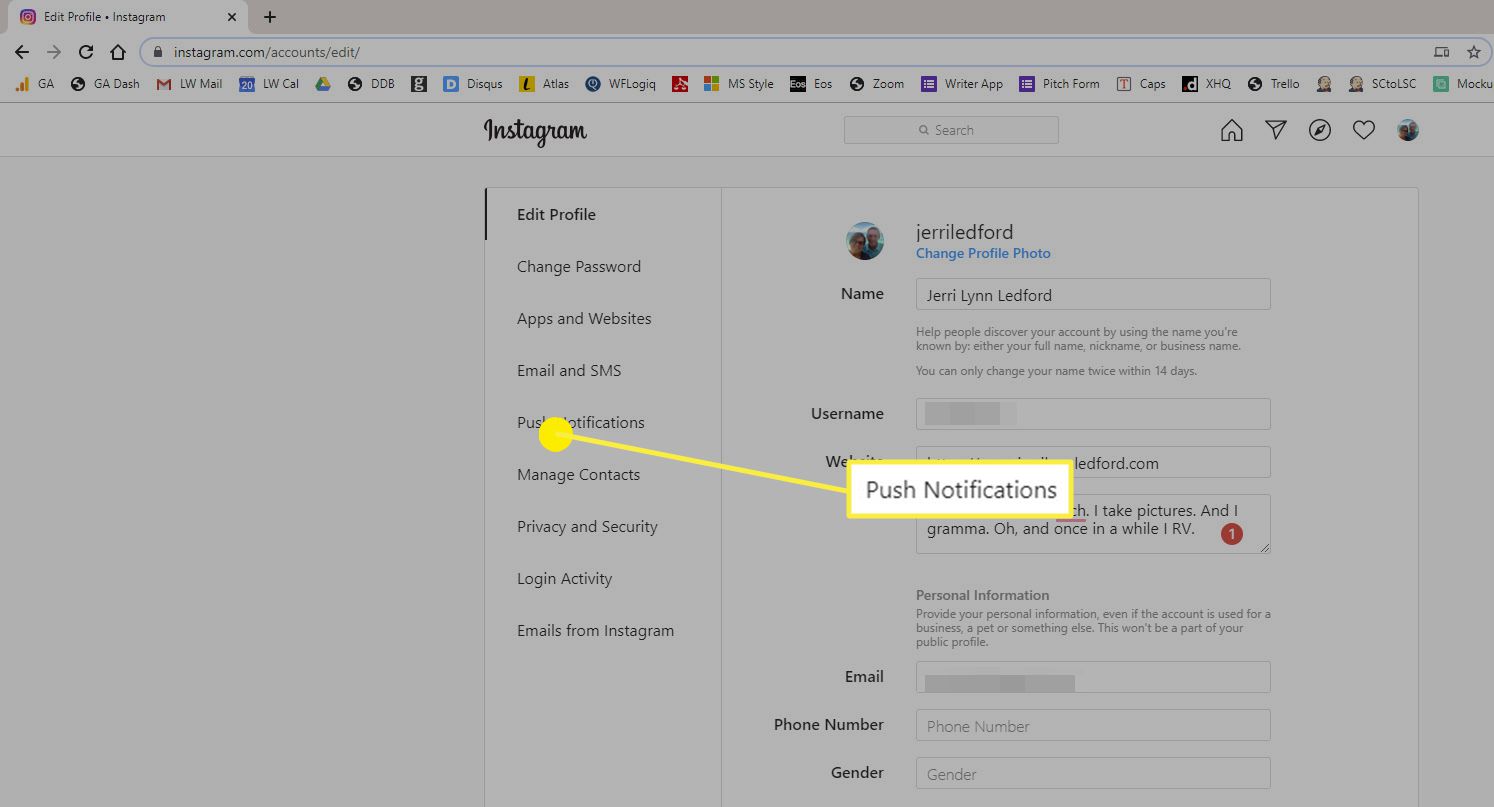Open GA Dash bookmark
The image size is (1494, 807).
click(105, 84)
